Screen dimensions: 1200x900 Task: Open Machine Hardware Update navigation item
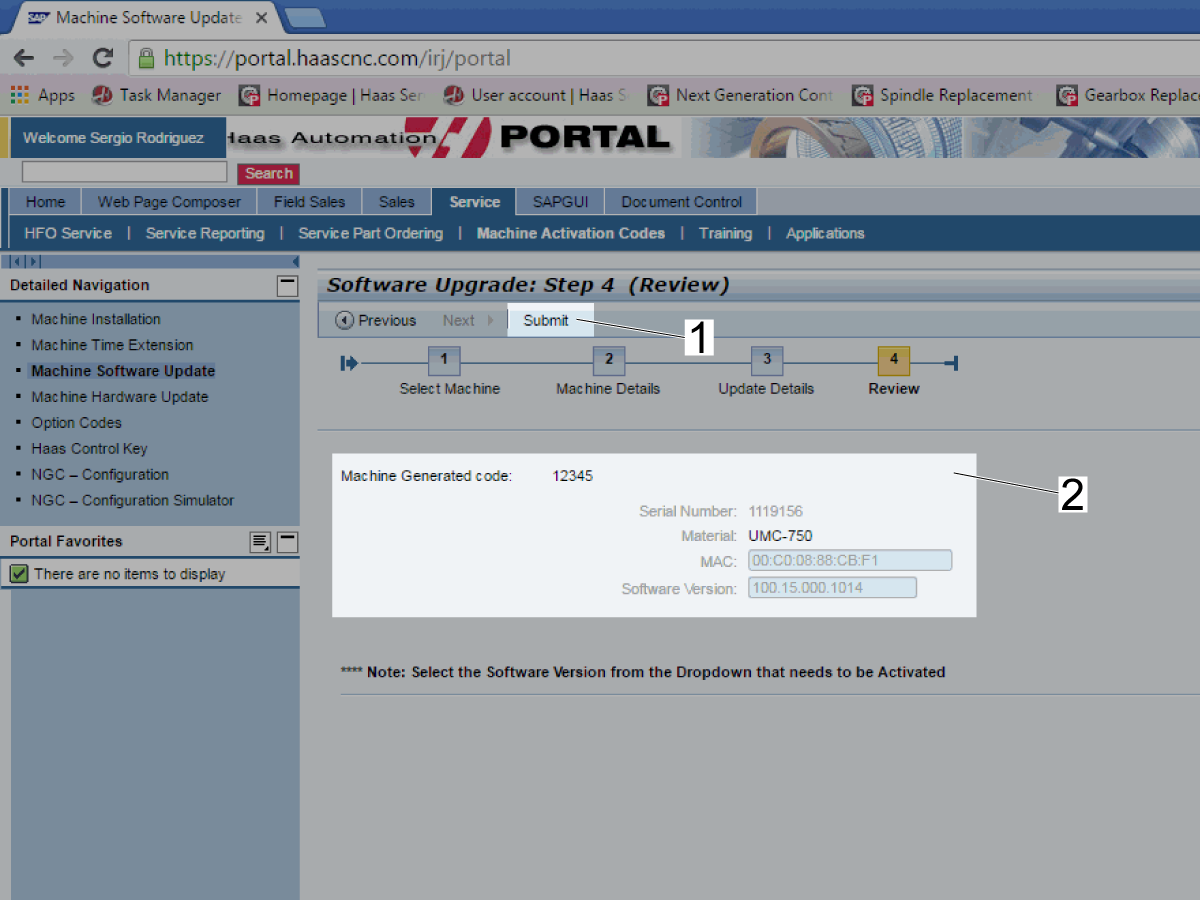point(120,397)
